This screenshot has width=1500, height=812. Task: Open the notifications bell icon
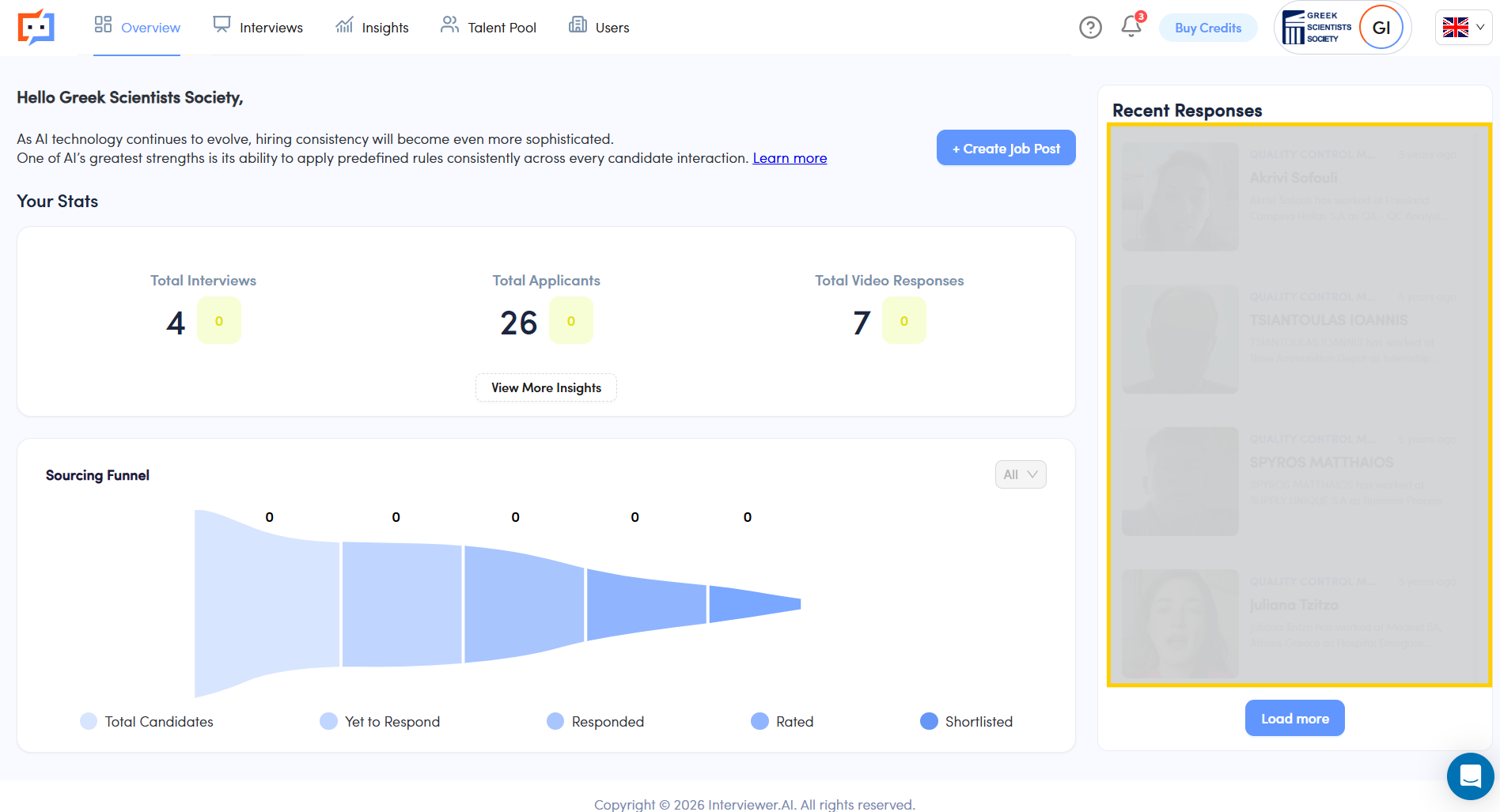pyautogui.click(x=1131, y=27)
